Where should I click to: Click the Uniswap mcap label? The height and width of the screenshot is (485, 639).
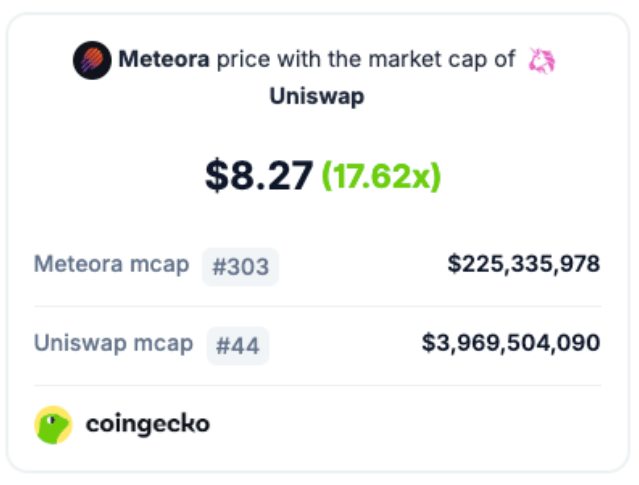click(x=113, y=344)
